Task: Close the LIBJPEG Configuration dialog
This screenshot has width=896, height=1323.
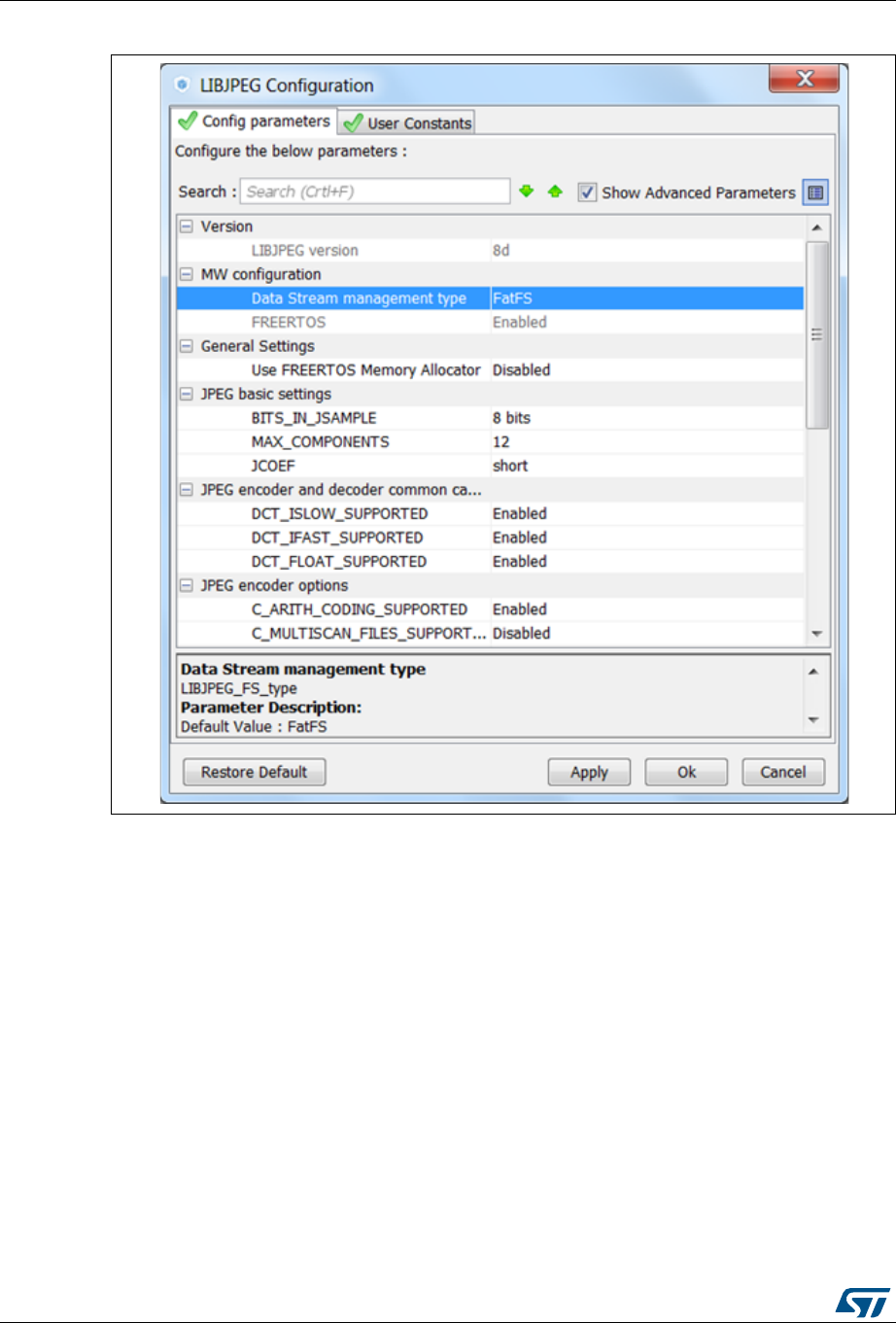Action: click(804, 79)
